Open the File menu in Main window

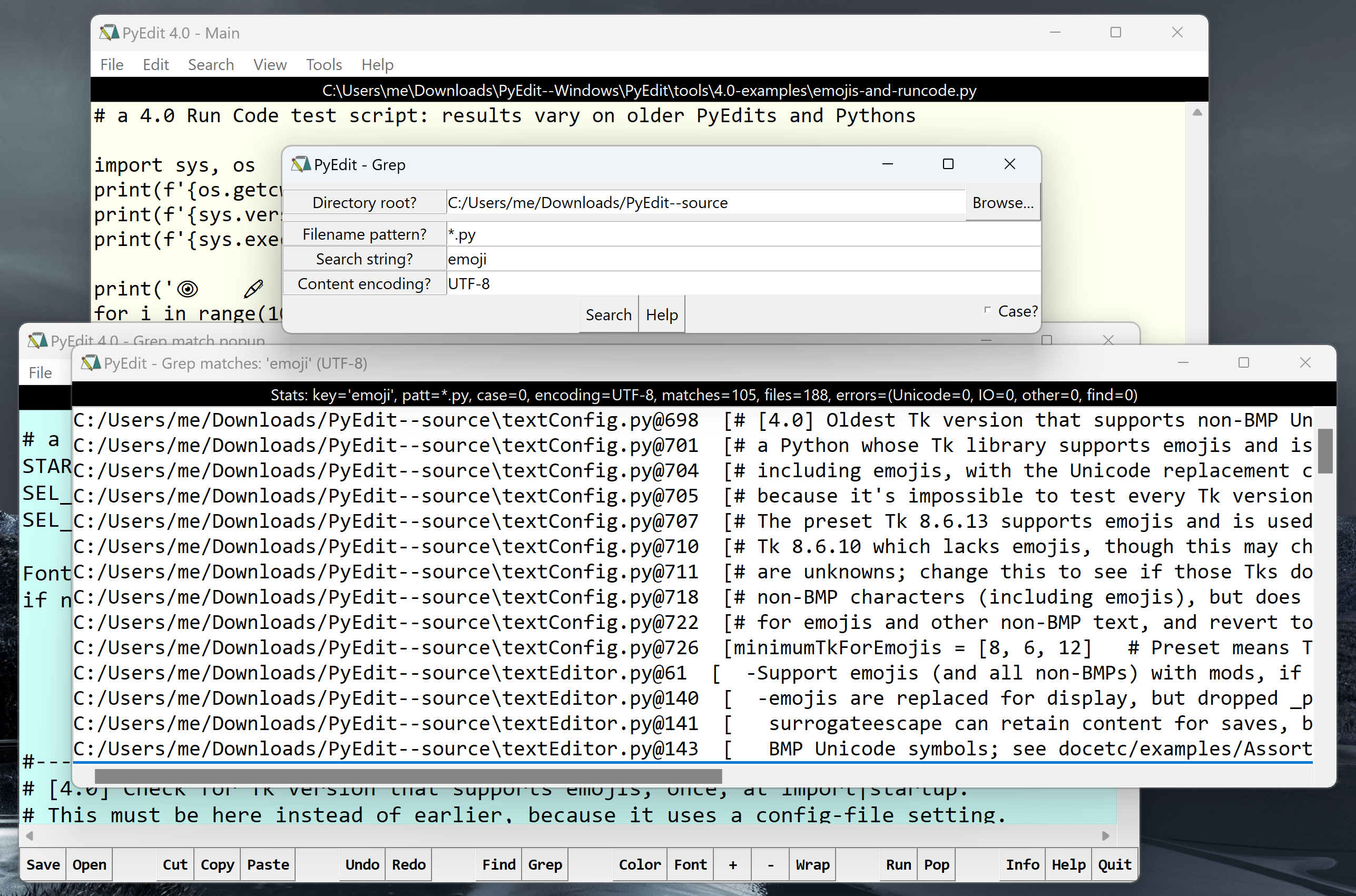click(x=112, y=65)
